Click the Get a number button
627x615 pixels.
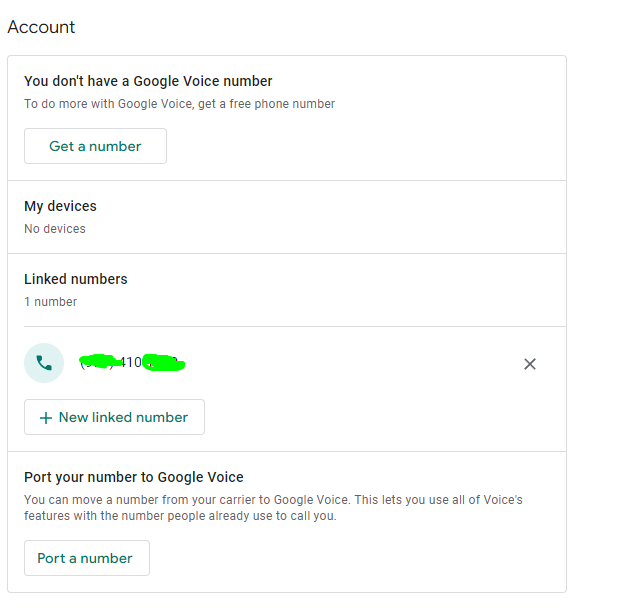coord(95,146)
